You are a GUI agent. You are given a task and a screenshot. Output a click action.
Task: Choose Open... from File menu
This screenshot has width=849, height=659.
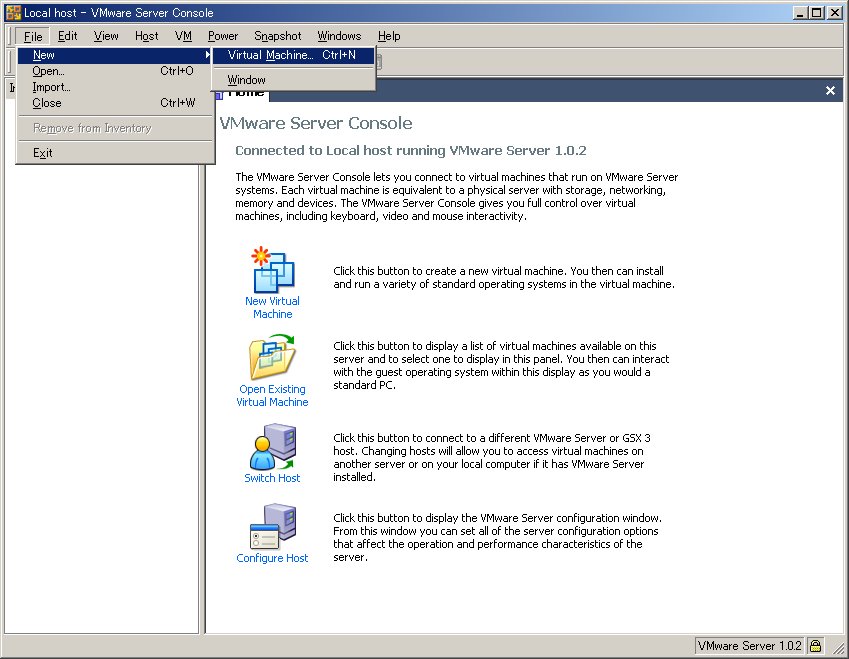click(114, 71)
